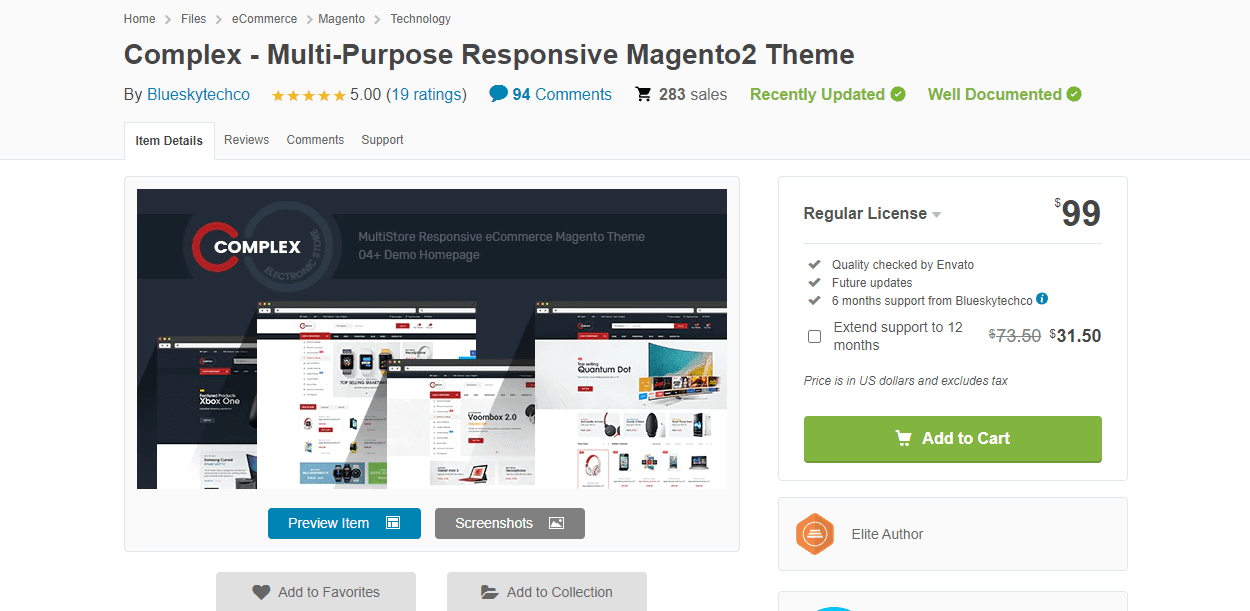Click 'Future updates' text
The width and height of the screenshot is (1250, 611).
871,283
